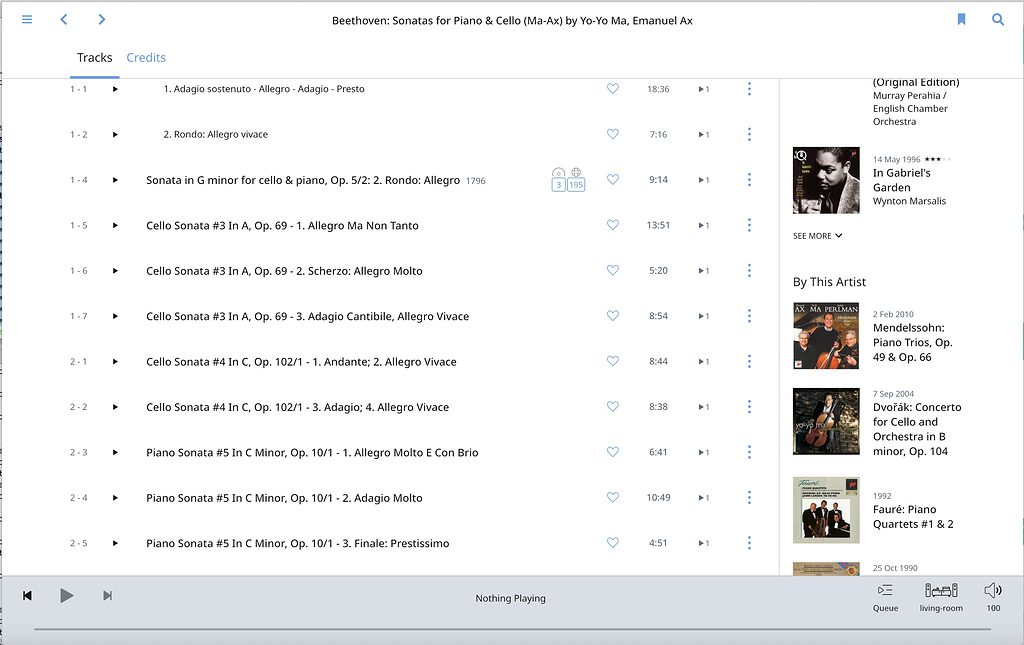Open the more options menu for Op. 69 Allegro Ma Non Tanto
This screenshot has height=645, width=1024.
749,225
